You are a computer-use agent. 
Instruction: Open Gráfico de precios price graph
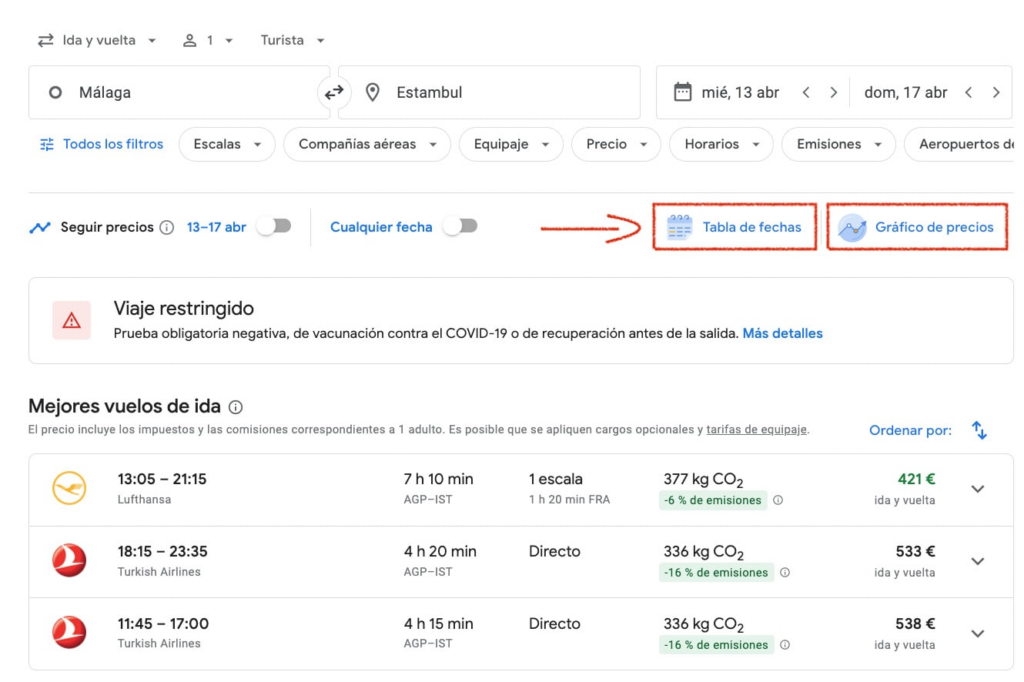tap(917, 228)
